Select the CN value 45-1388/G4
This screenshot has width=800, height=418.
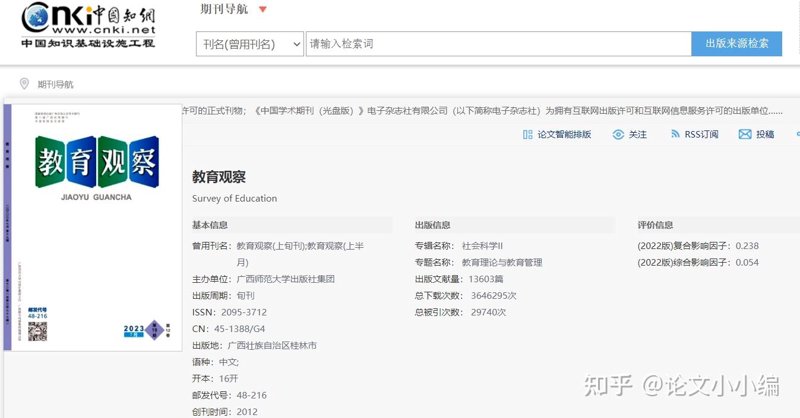(x=239, y=329)
